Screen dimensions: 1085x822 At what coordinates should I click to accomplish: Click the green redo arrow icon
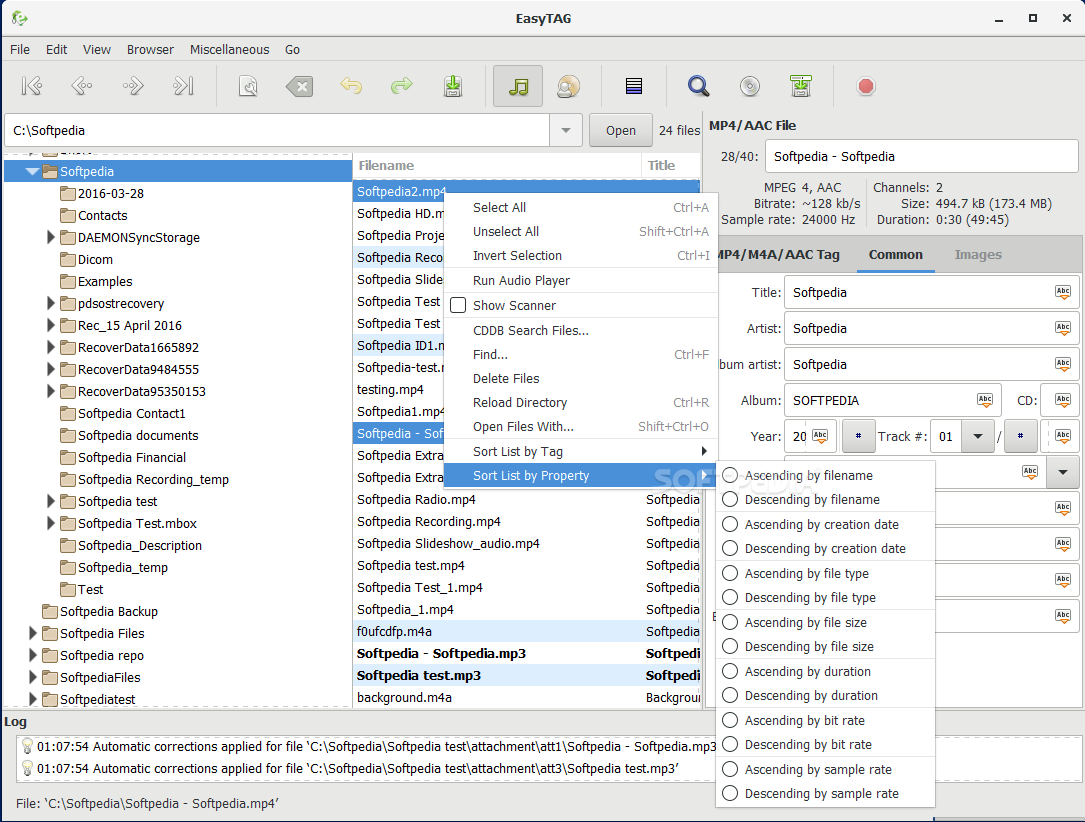tap(401, 86)
